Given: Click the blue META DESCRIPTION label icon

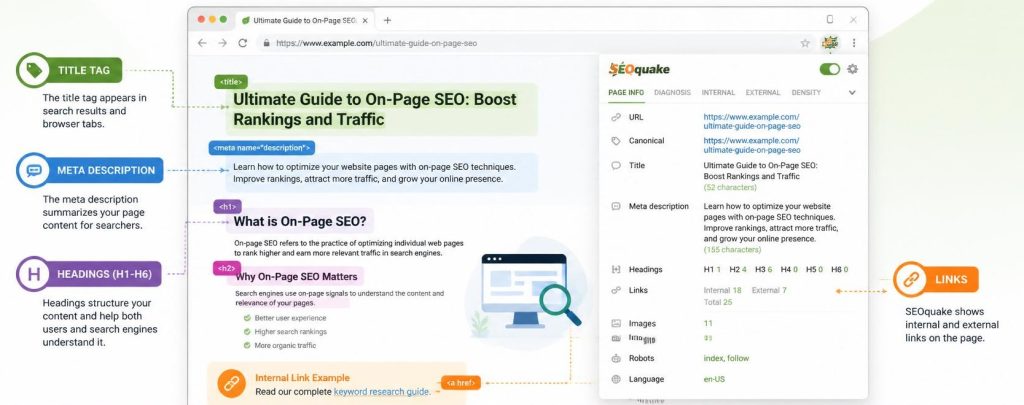Looking at the screenshot, I should click(33, 170).
